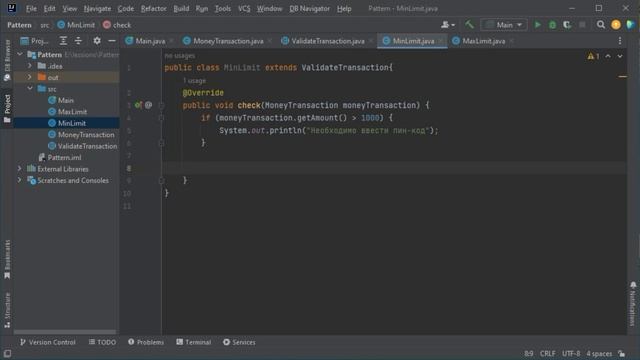
Task: Click Project panel horizontal scrollbar
Action: [x=65, y=332]
